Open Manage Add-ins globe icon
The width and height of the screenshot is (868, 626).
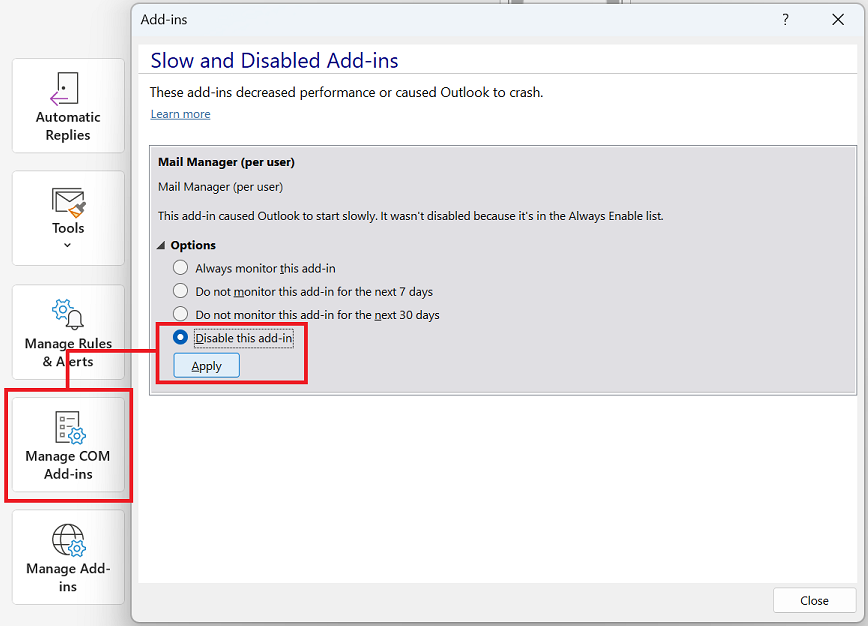[68, 541]
